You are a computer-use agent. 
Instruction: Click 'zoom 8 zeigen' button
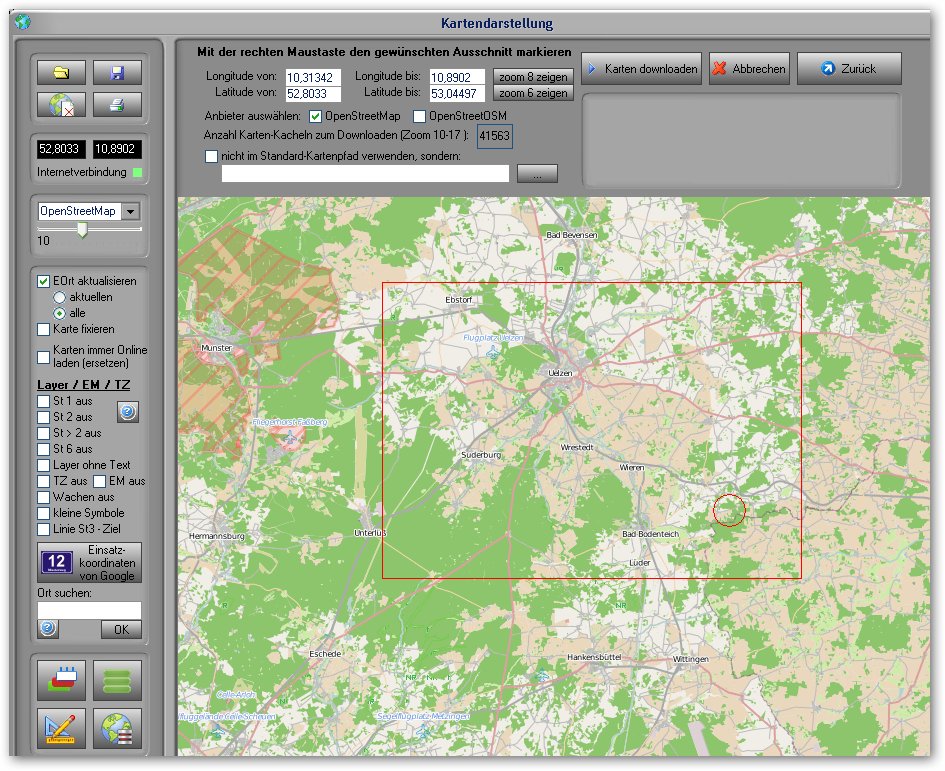533,77
